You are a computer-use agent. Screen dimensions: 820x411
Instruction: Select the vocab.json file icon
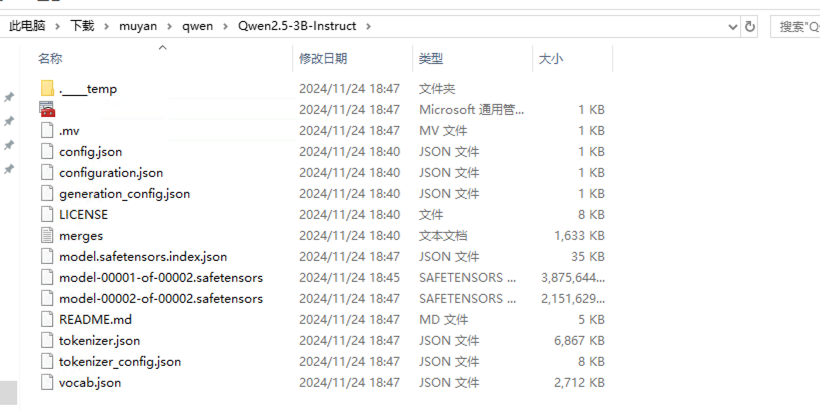(47, 383)
